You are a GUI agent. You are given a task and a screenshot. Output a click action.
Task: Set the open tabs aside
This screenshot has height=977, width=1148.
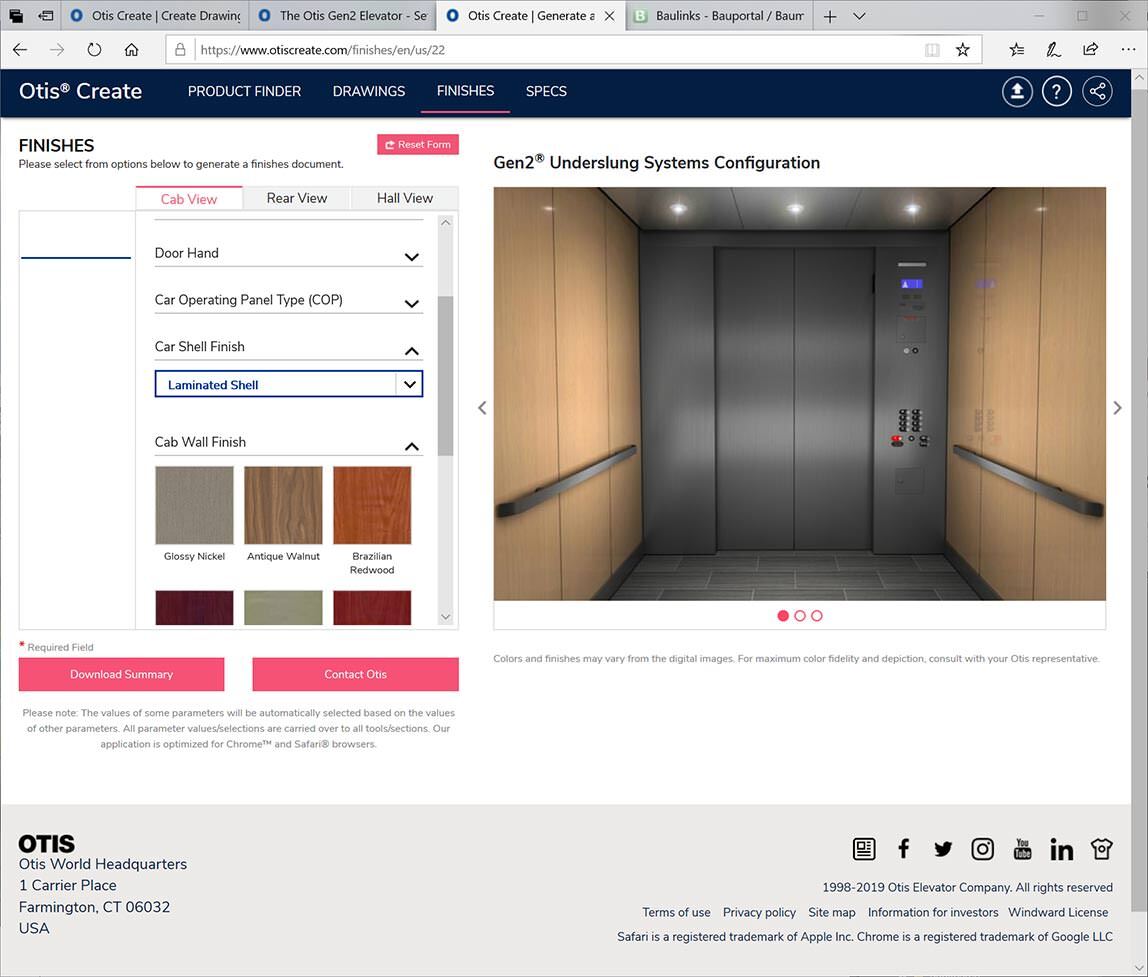tap(45, 15)
